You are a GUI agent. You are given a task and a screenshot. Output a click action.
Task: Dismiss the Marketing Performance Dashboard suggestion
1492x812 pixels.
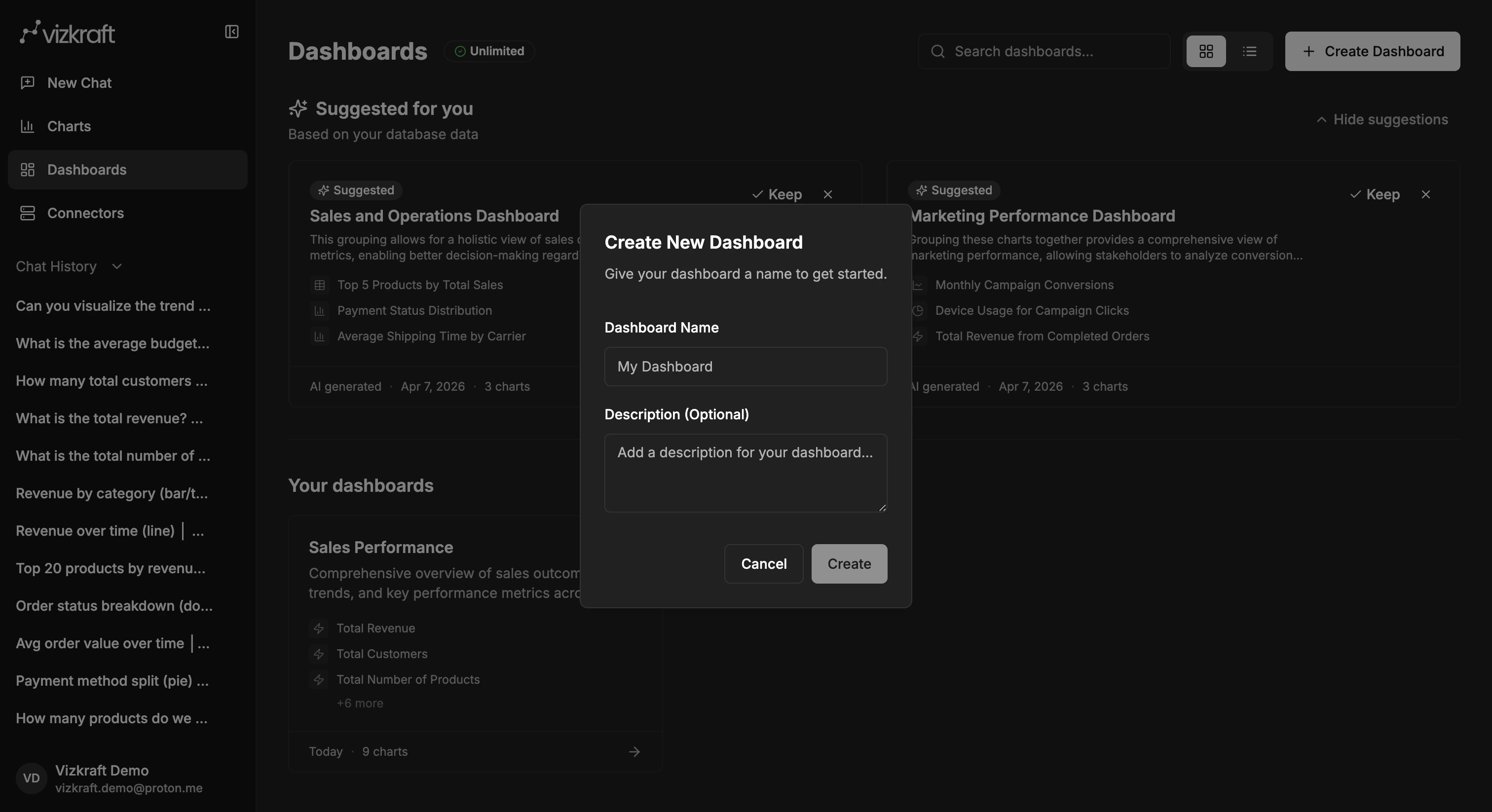pos(1426,194)
